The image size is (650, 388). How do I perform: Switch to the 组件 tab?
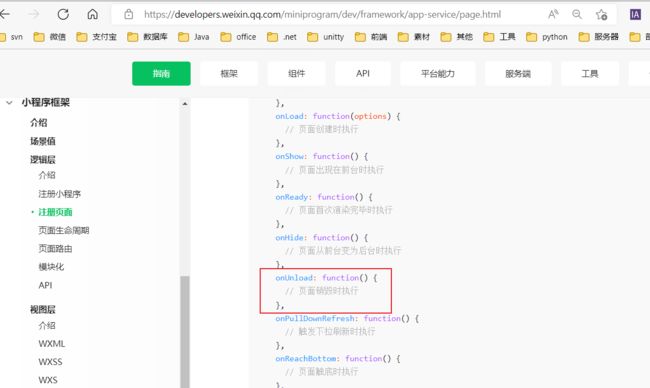point(296,73)
